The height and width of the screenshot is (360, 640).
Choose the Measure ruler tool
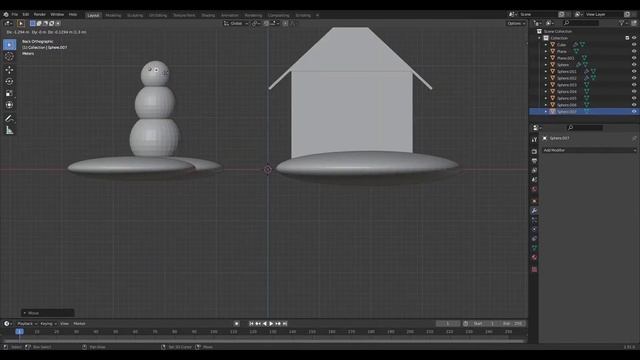click(9, 130)
